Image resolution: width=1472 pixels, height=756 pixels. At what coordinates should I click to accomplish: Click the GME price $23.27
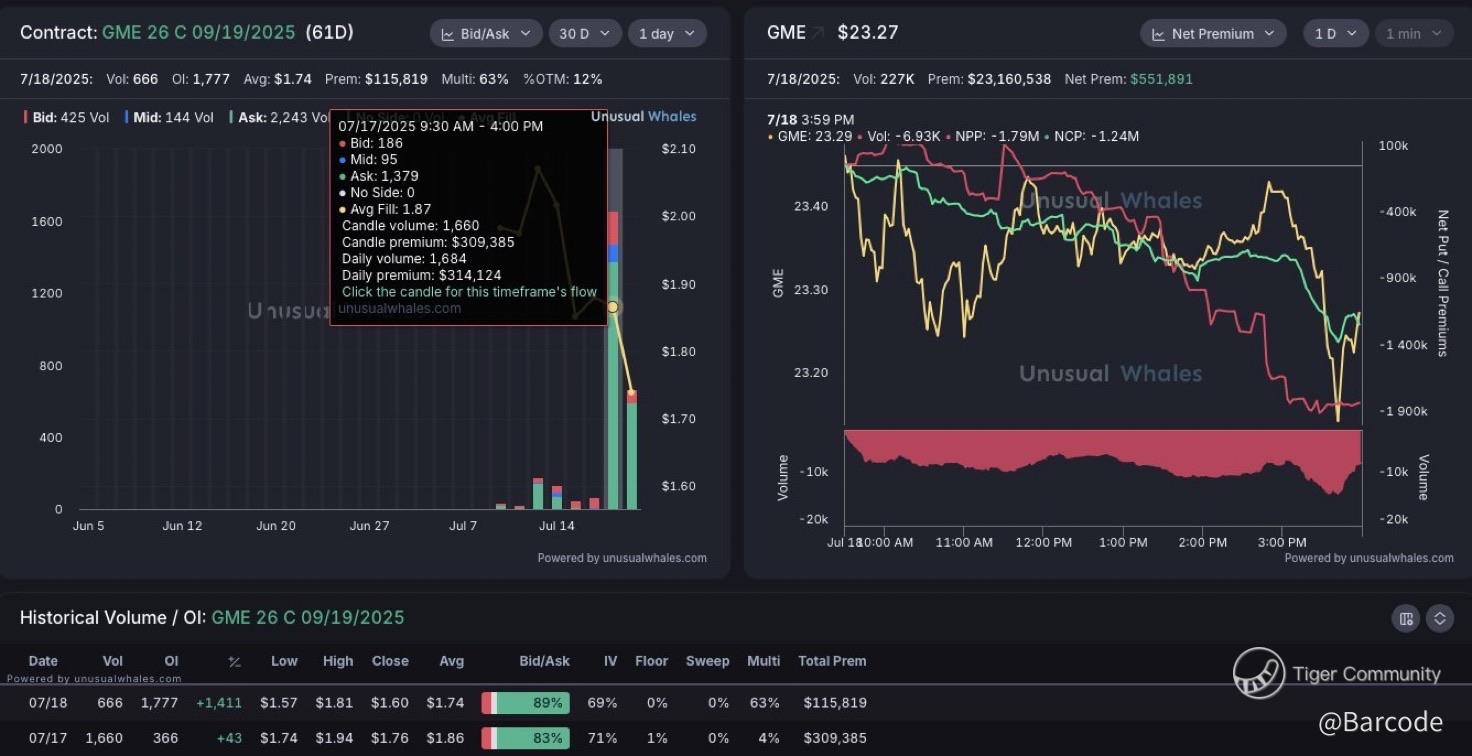click(868, 33)
